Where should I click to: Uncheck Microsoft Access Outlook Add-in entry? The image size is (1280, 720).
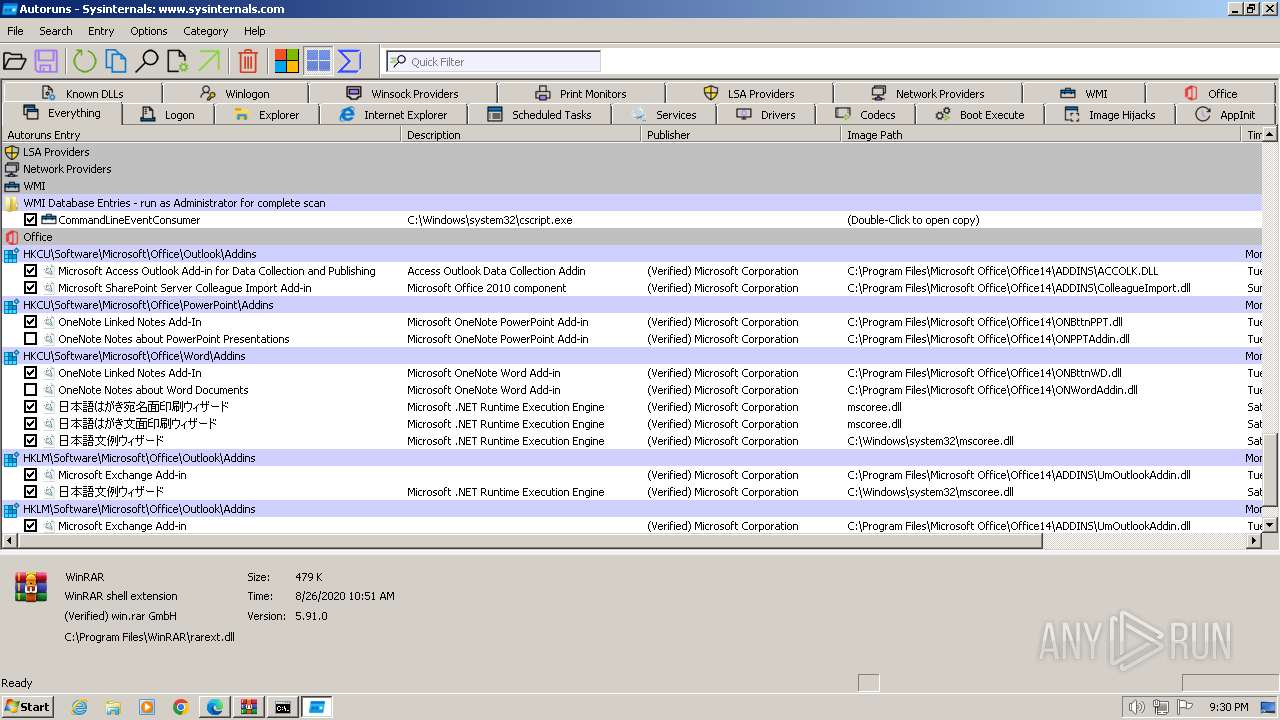pyautogui.click(x=31, y=271)
